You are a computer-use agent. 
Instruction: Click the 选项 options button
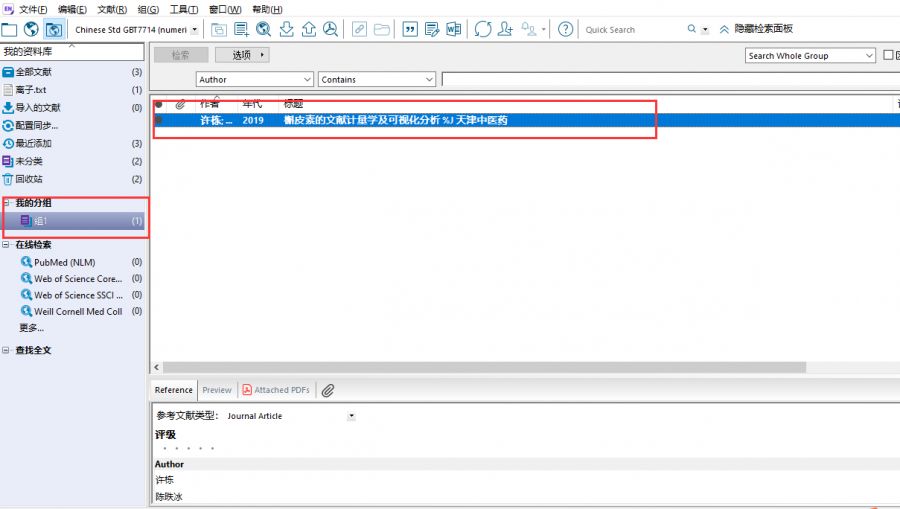242,55
